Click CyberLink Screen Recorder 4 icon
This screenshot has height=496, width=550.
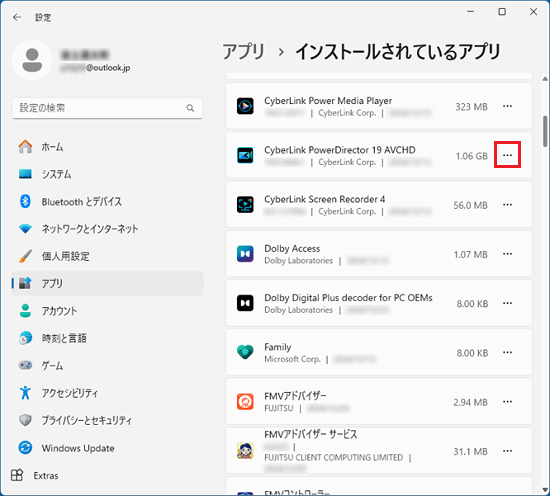(245, 205)
